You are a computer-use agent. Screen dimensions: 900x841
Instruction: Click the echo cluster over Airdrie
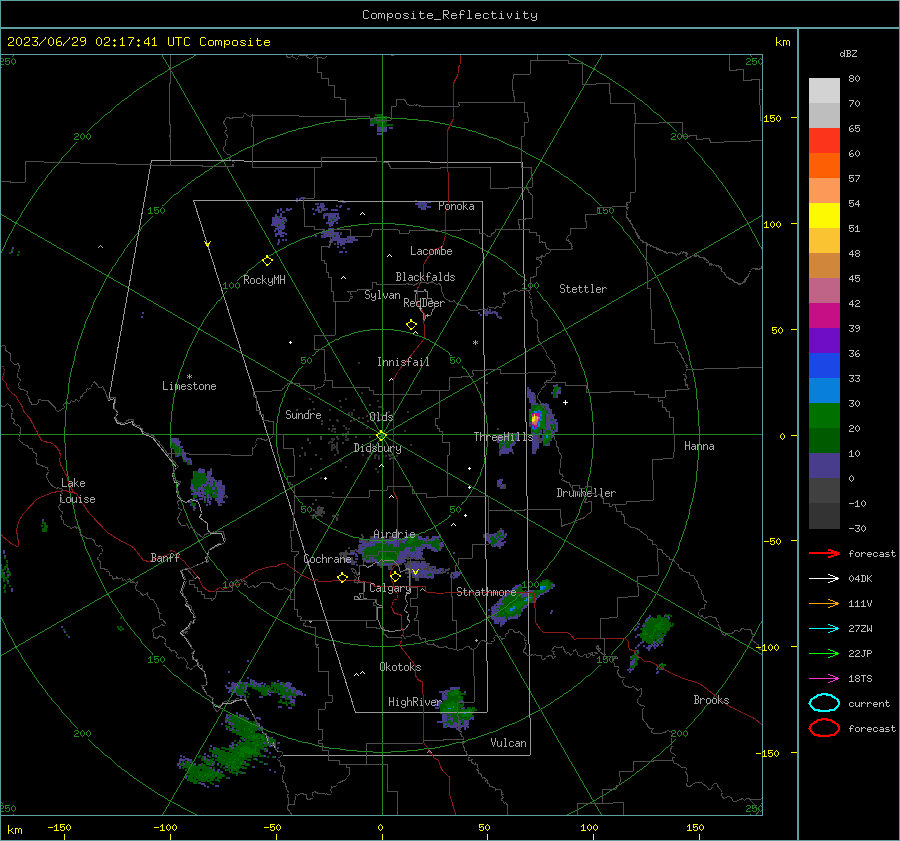tap(399, 550)
